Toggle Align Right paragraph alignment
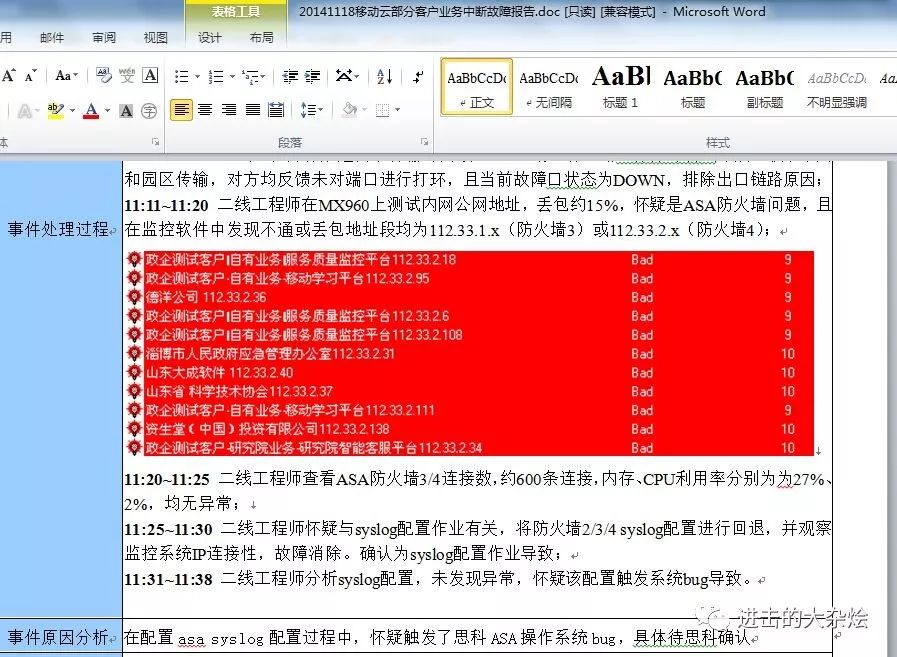897x657 pixels. pyautogui.click(x=229, y=110)
